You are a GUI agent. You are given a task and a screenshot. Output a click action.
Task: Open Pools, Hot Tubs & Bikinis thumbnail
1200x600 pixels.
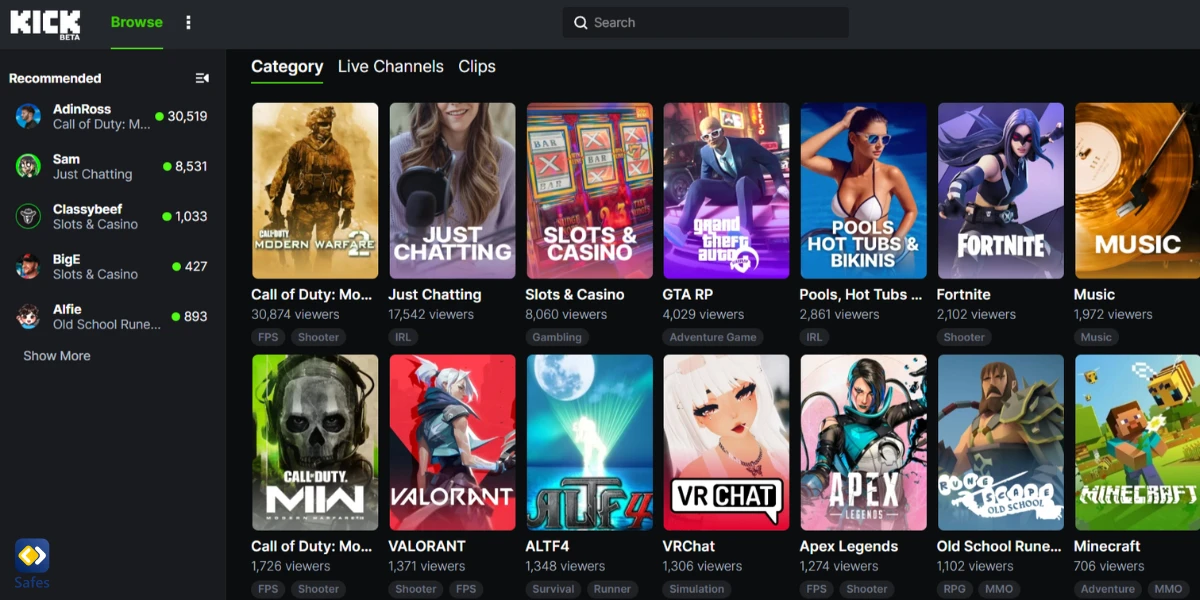pyautogui.click(x=863, y=191)
